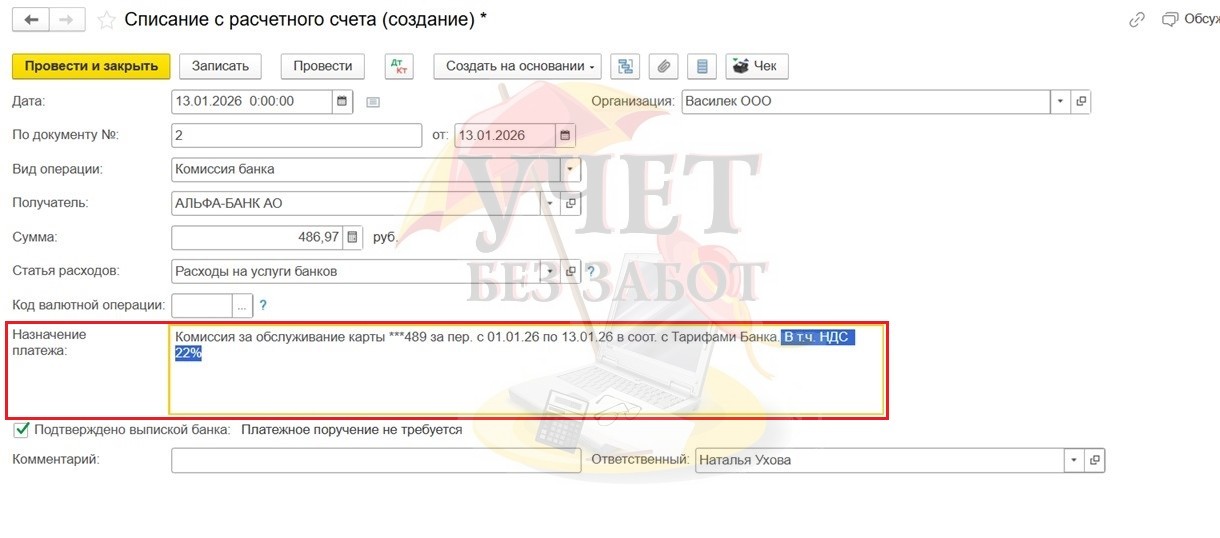Open calculator for the Сумма field

(352, 238)
